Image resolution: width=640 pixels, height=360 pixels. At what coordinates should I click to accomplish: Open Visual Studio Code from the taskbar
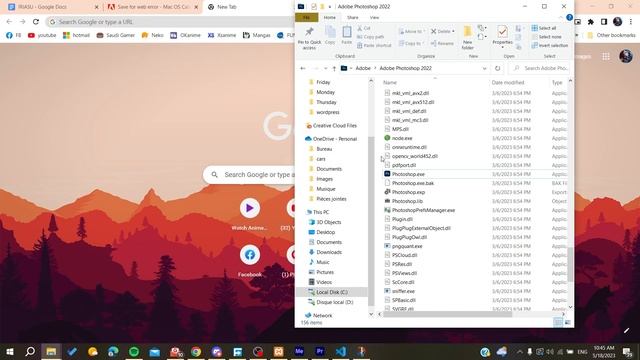tap(341, 351)
